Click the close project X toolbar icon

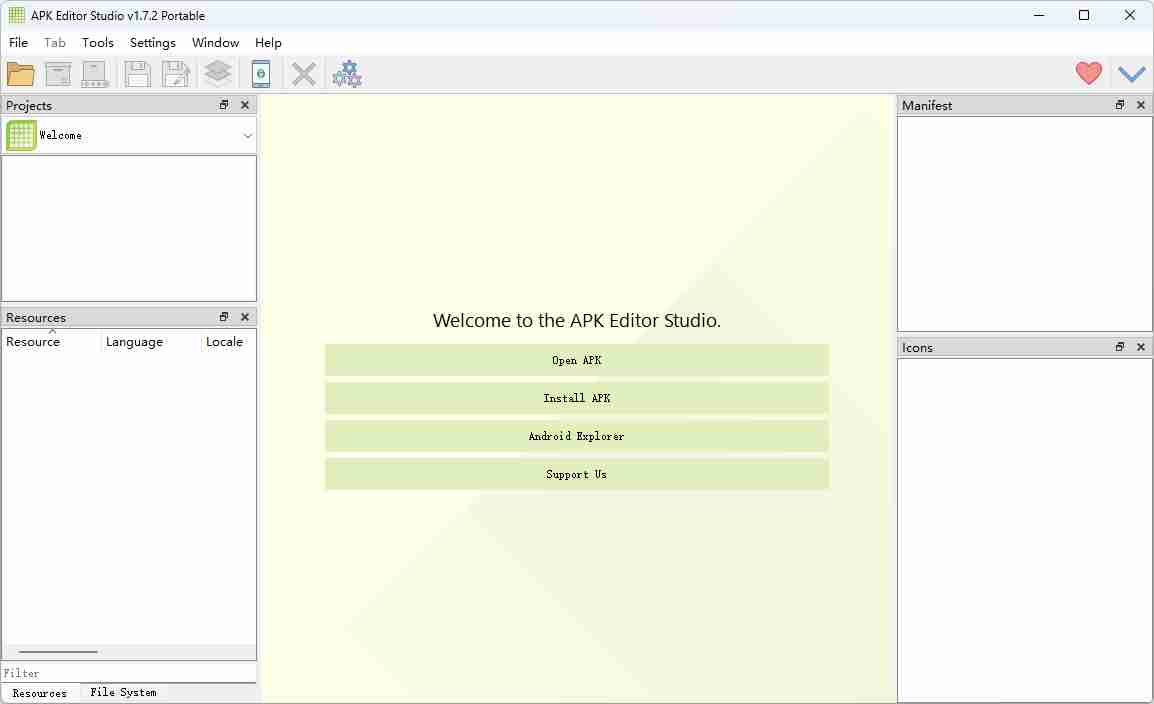pos(304,73)
